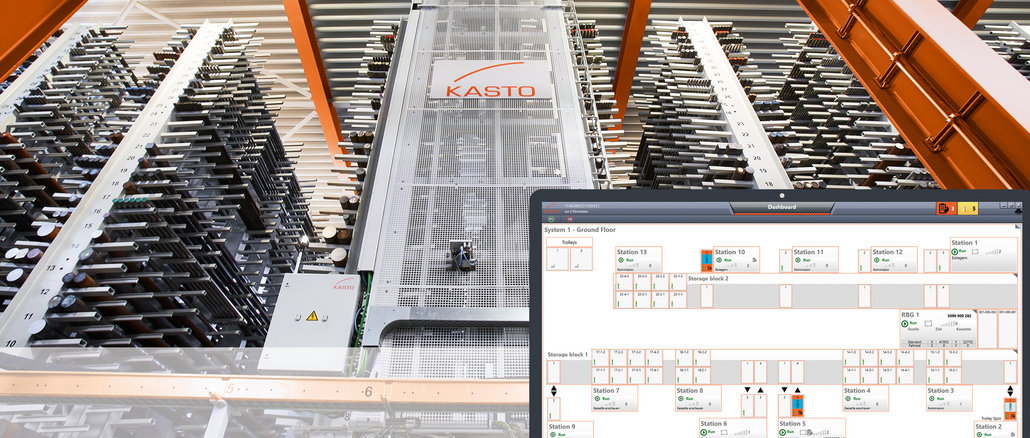The image size is (1030, 438).
Task: Open the Station 4 panel
Action: point(864,398)
